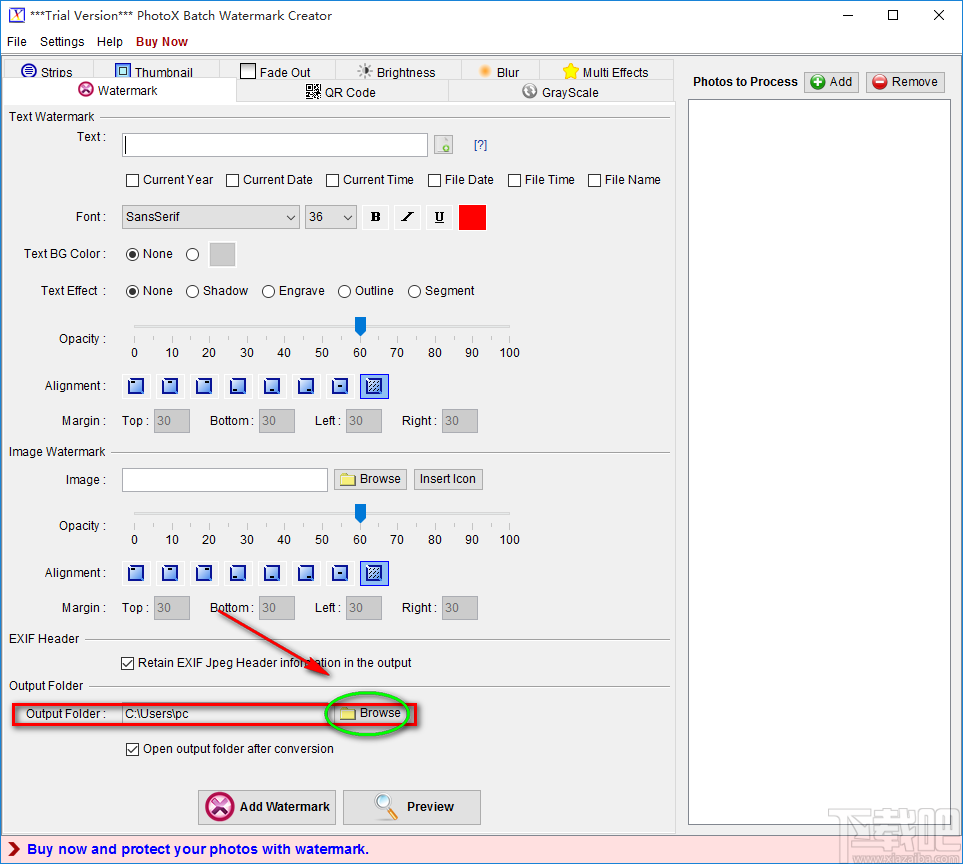Click the Remove photos button

905,82
